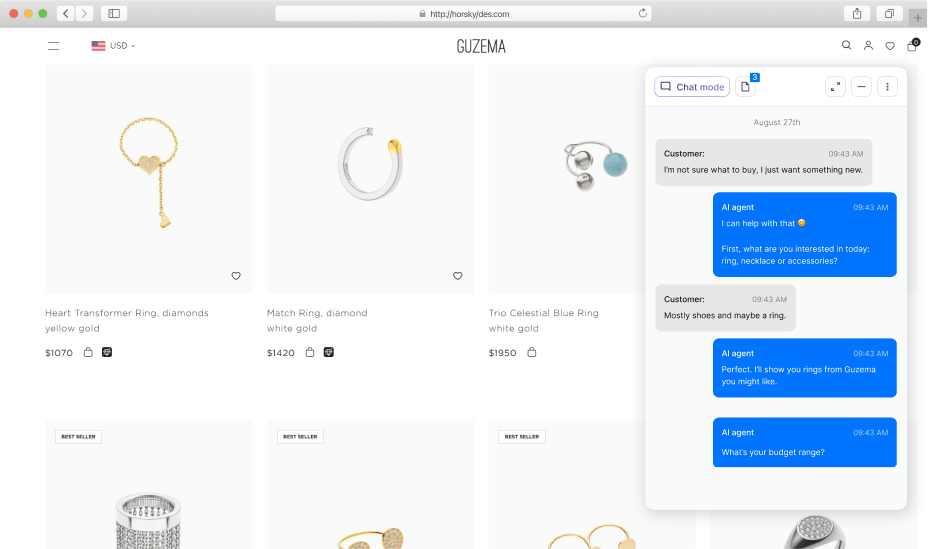The width and height of the screenshot is (928, 549).
Task: Show the Safari sidebar
Action: 114,13
